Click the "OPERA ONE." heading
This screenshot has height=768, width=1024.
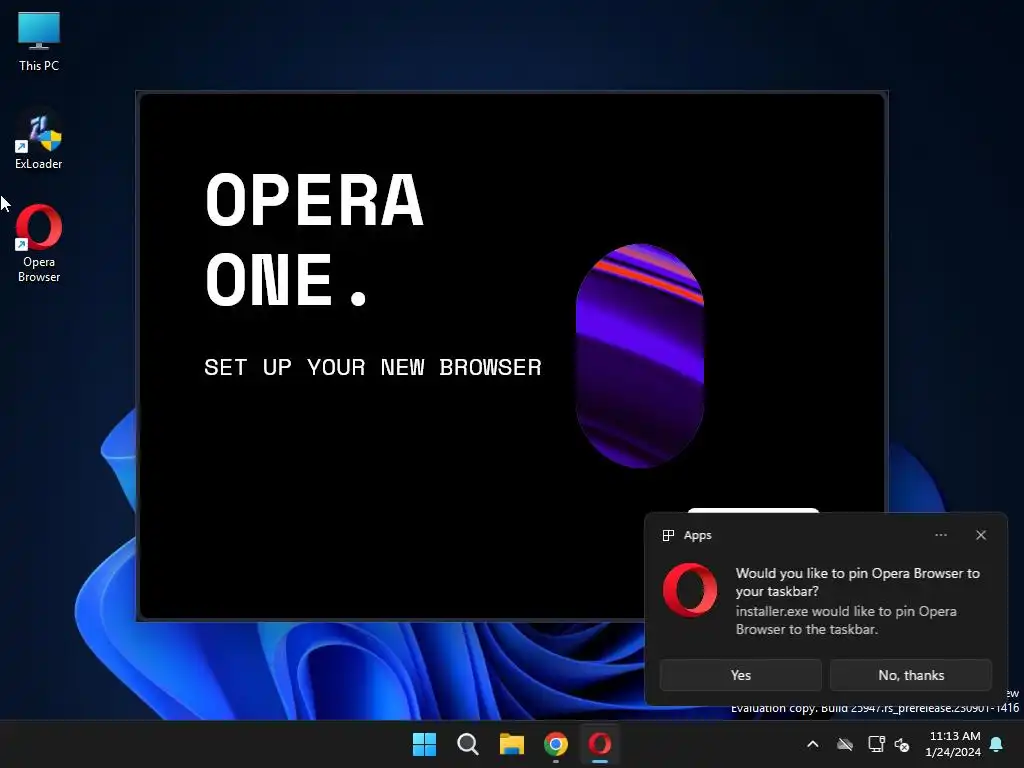click(x=314, y=240)
